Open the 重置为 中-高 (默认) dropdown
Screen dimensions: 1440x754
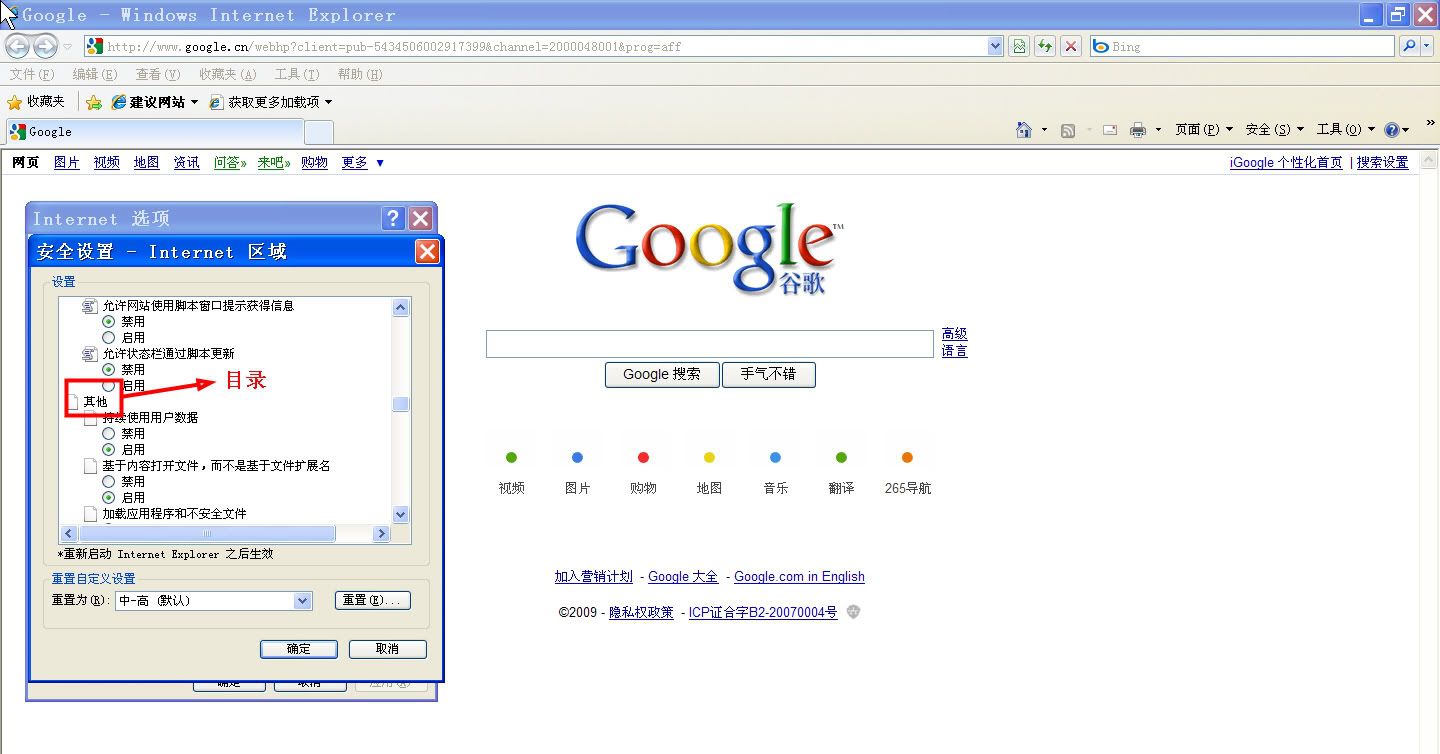point(303,601)
